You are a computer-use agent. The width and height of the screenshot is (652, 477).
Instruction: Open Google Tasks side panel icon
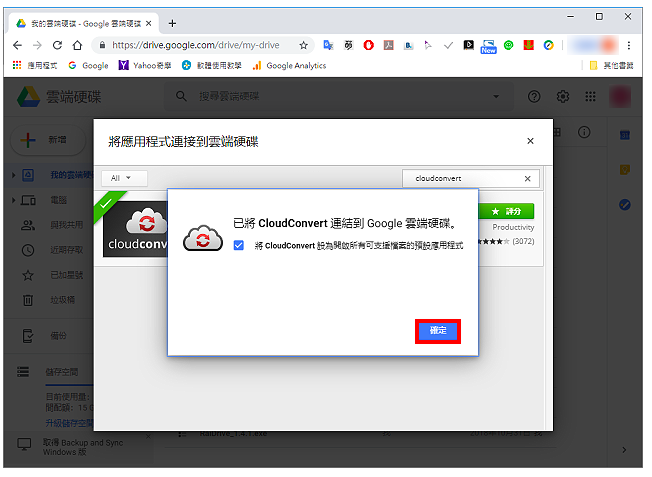pyautogui.click(x=625, y=205)
